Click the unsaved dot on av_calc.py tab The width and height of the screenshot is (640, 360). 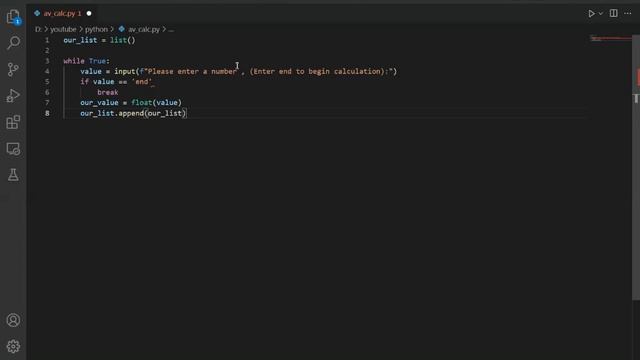click(x=89, y=13)
